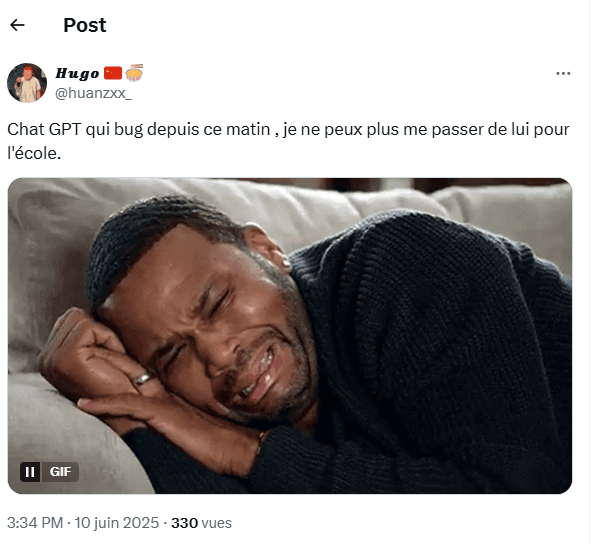Click the black sweater in the GIF

click(x=436, y=349)
